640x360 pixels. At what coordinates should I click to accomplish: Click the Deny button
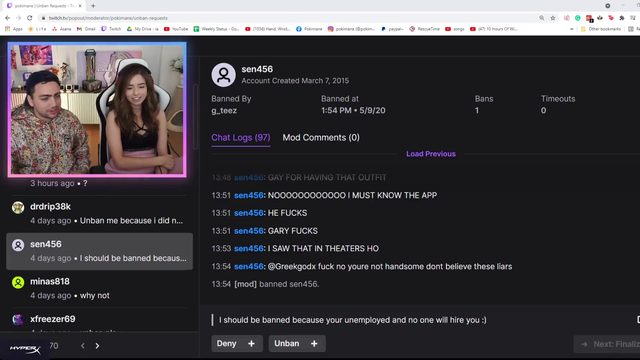tap(227, 344)
